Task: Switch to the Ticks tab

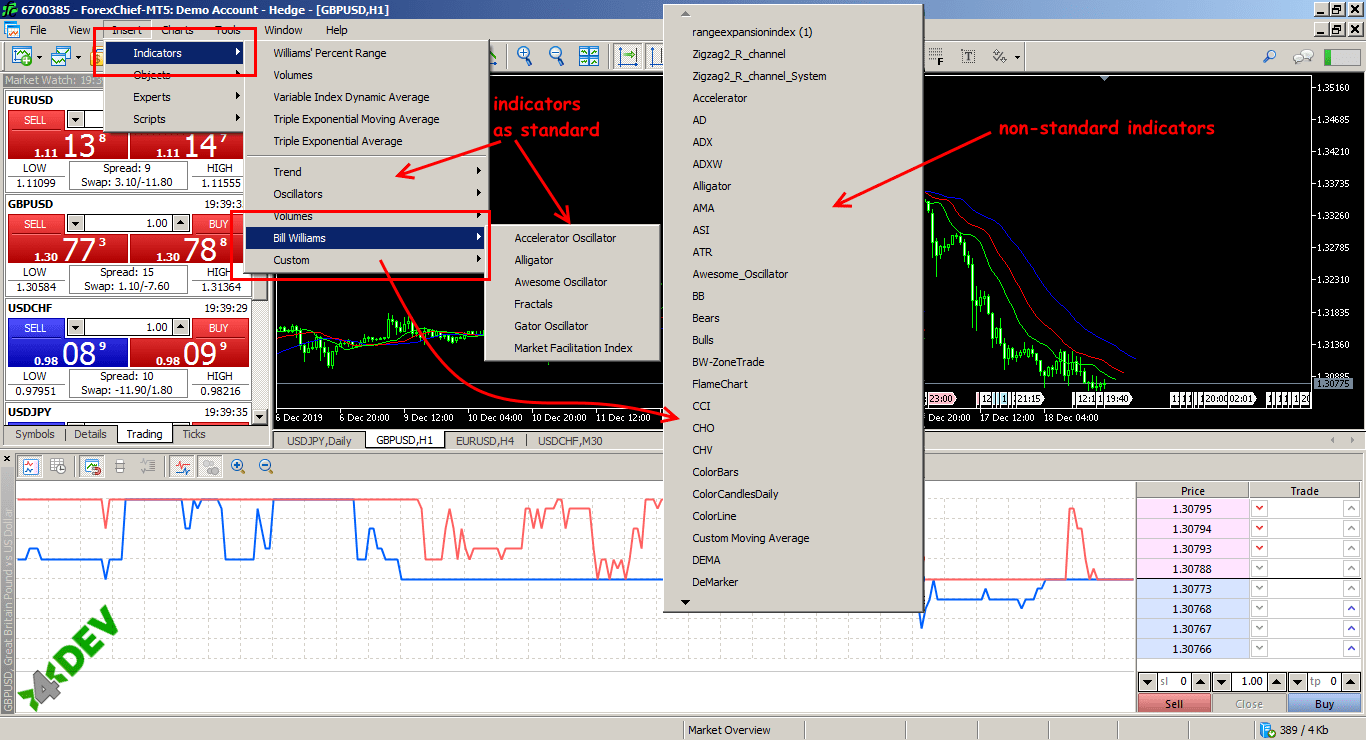Action: click(x=194, y=434)
